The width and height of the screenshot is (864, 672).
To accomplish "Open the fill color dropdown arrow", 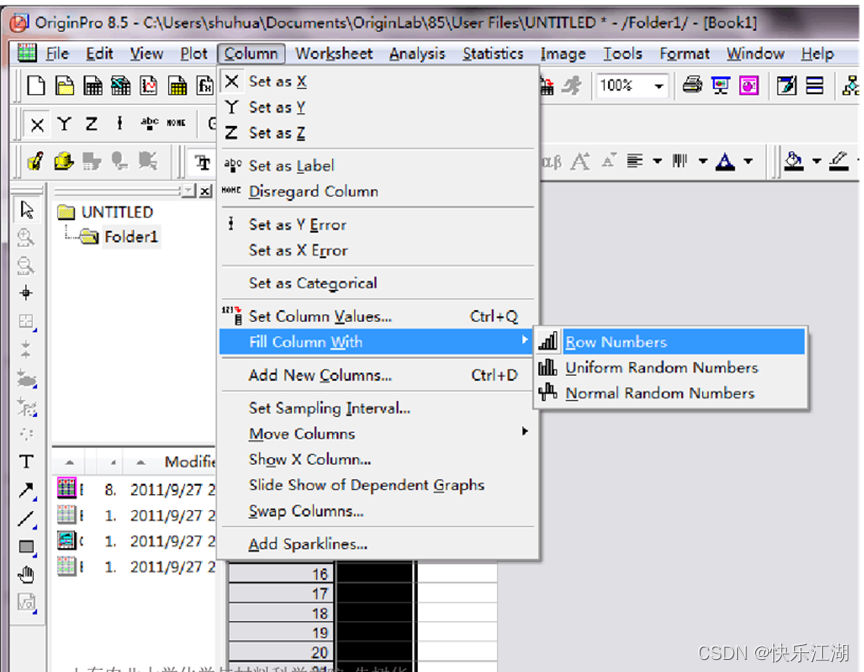I will point(817,161).
